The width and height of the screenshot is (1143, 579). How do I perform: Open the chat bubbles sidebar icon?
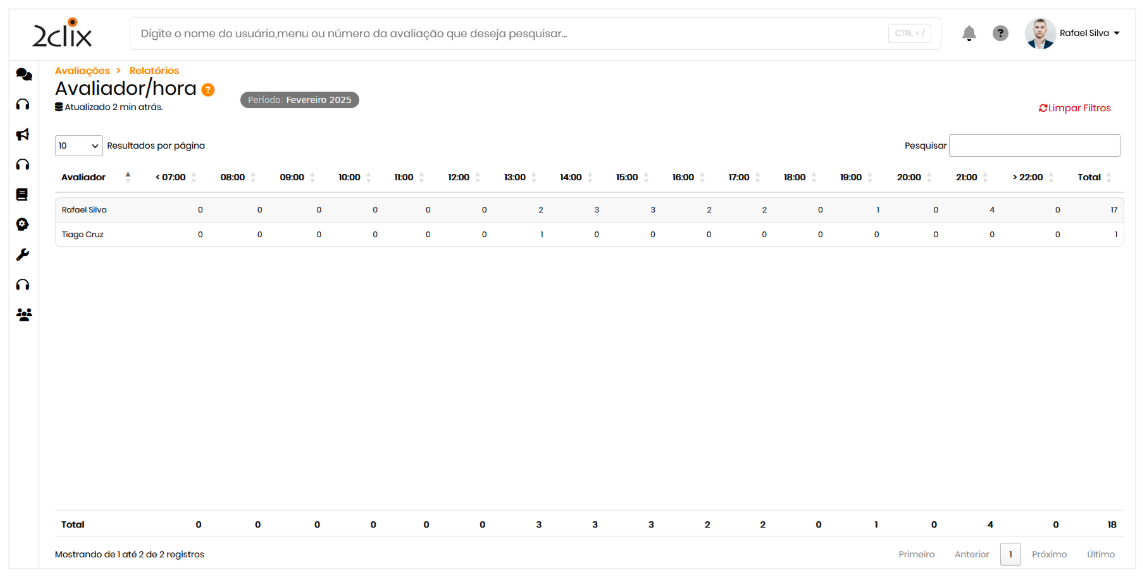[x=23, y=74]
